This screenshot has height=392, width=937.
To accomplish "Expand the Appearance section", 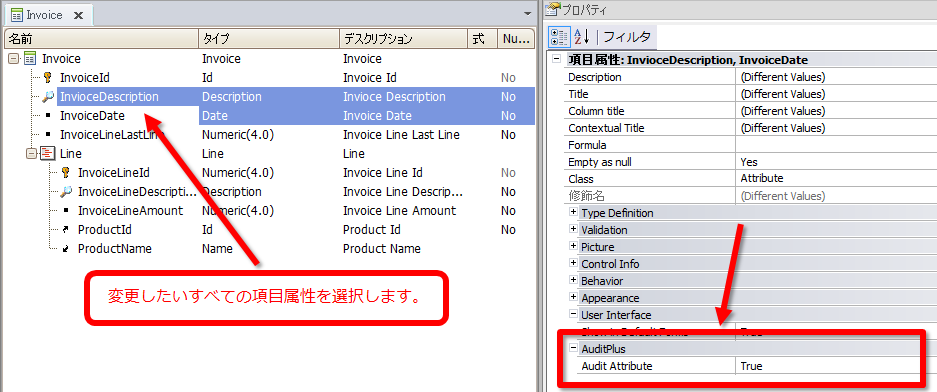I will pos(574,298).
